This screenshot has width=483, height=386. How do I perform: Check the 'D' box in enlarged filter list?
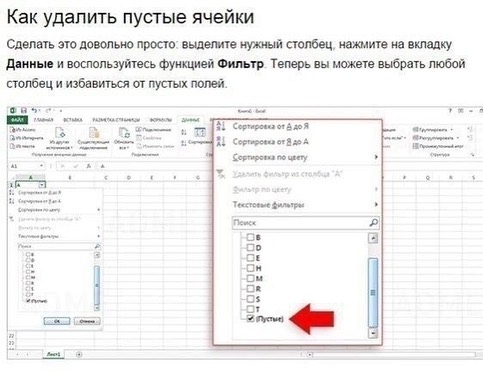coord(250,248)
